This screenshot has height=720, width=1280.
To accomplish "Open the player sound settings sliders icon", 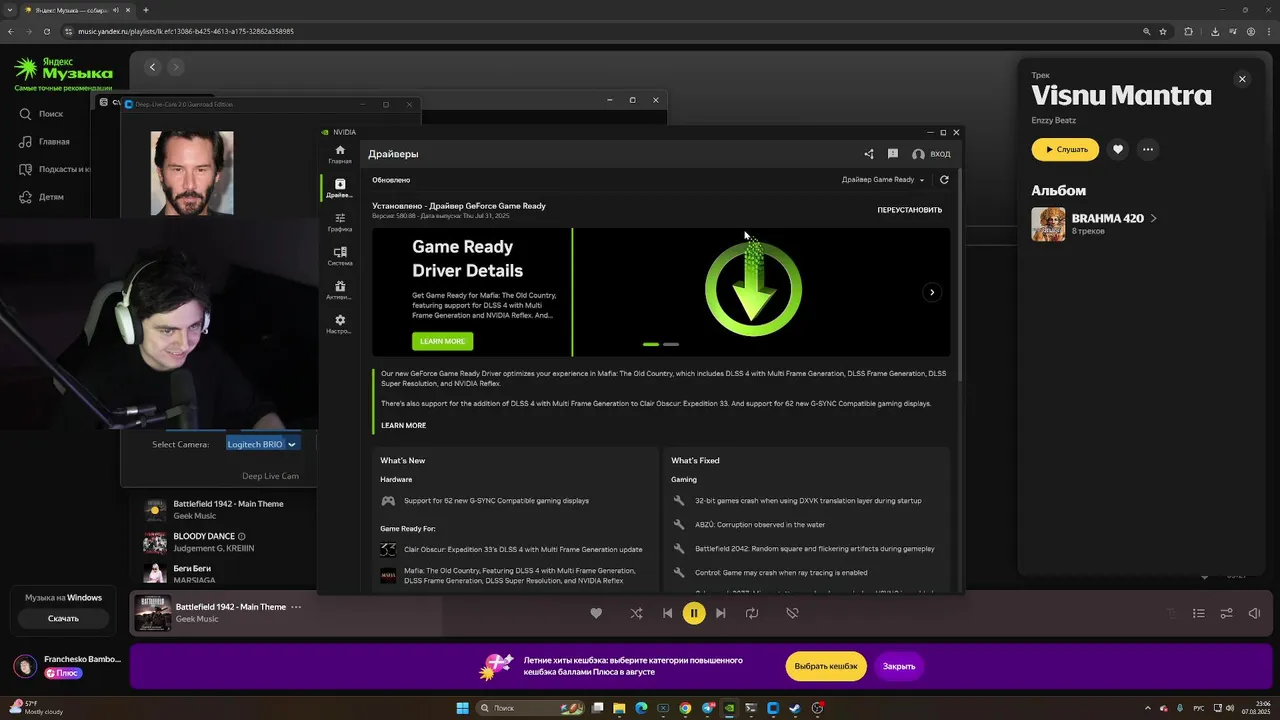I will (1226, 613).
